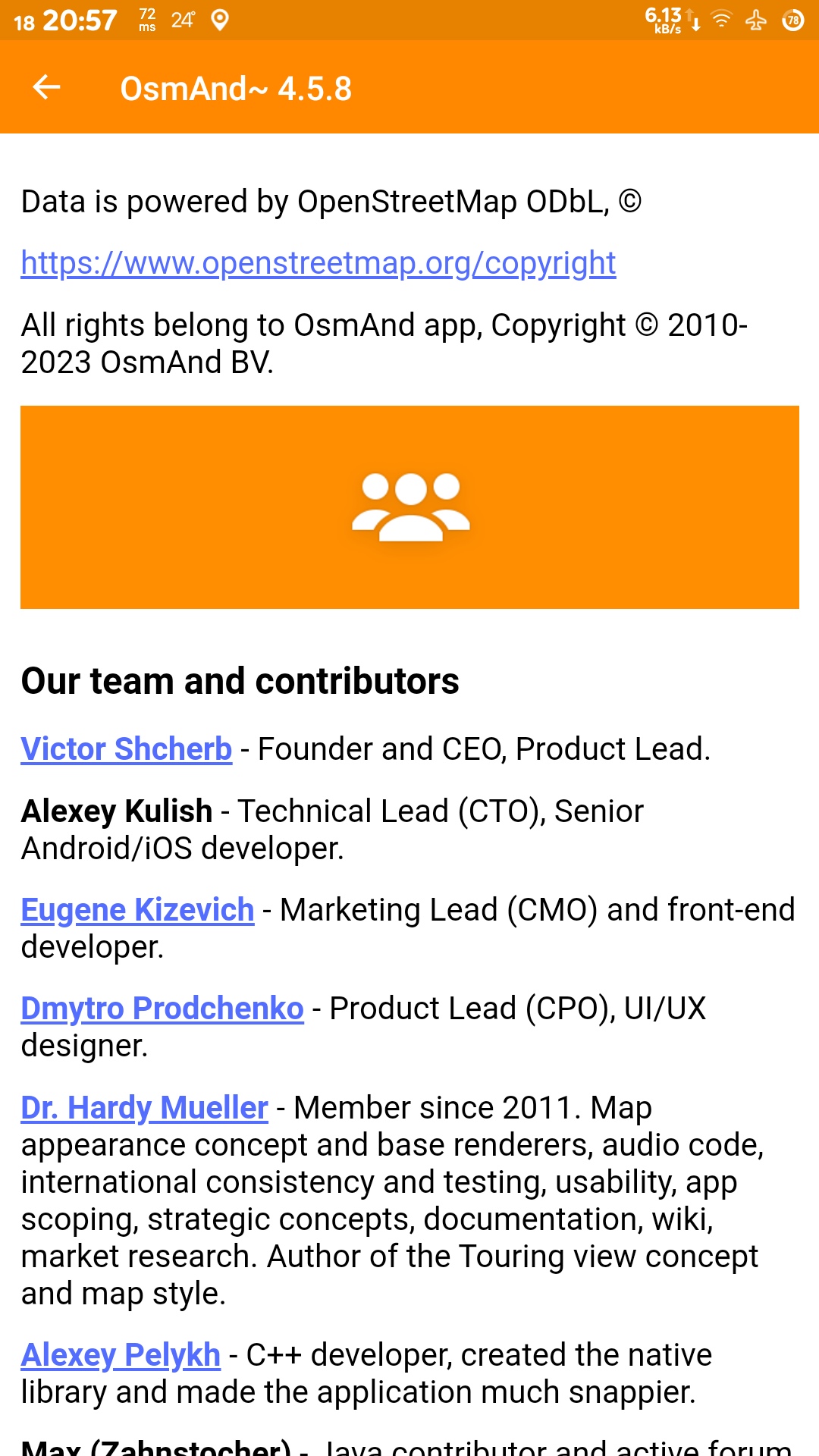
Task: Tap the back arrow in header
Action: pos(46,87)
